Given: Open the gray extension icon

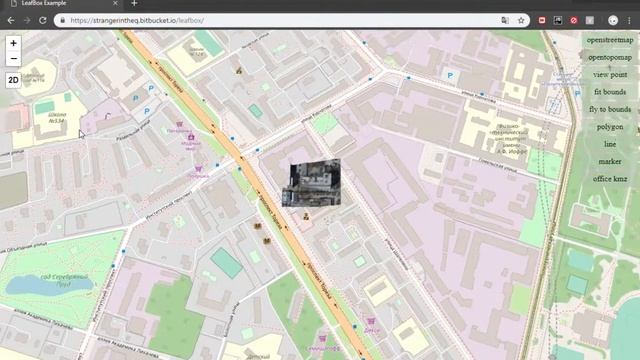Looking at the screenshot, I should 590,20.
